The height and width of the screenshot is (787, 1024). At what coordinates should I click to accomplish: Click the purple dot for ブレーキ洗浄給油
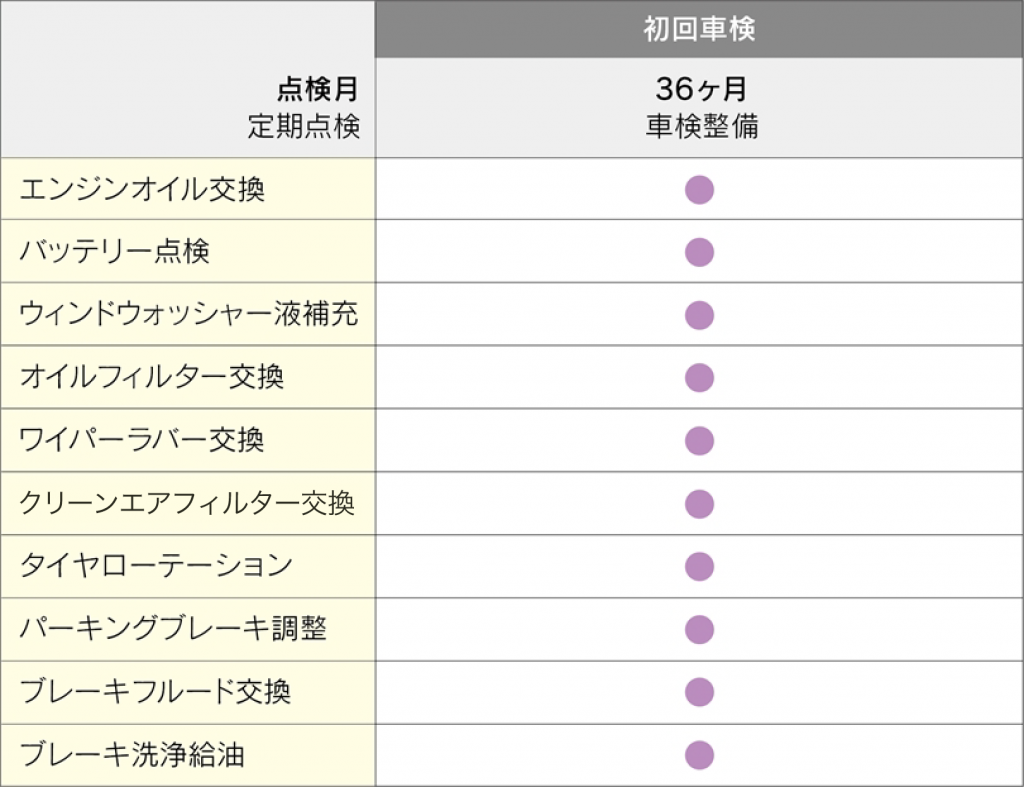(x=699, y=755)
